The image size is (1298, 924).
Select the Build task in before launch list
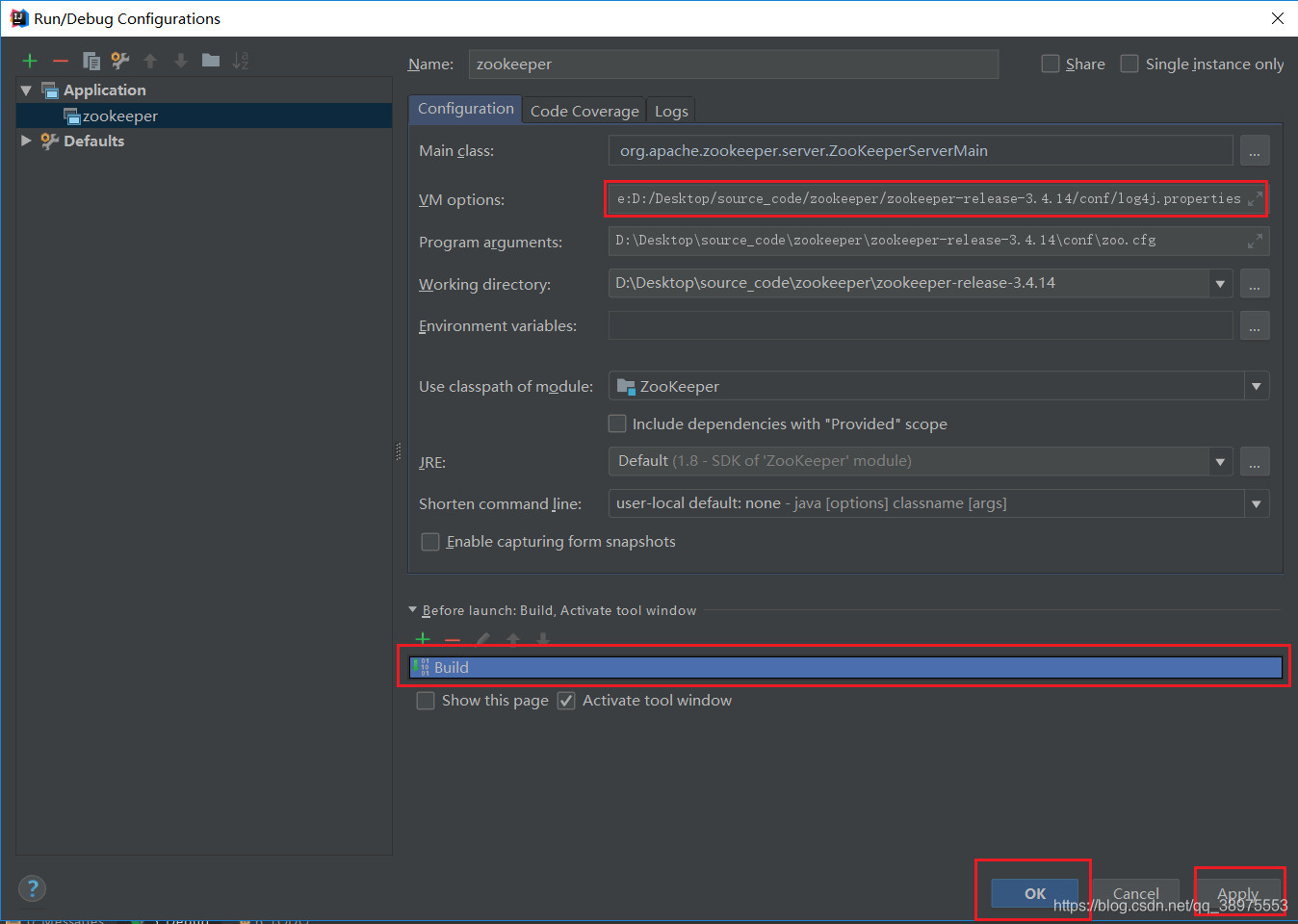pos(845,667)
